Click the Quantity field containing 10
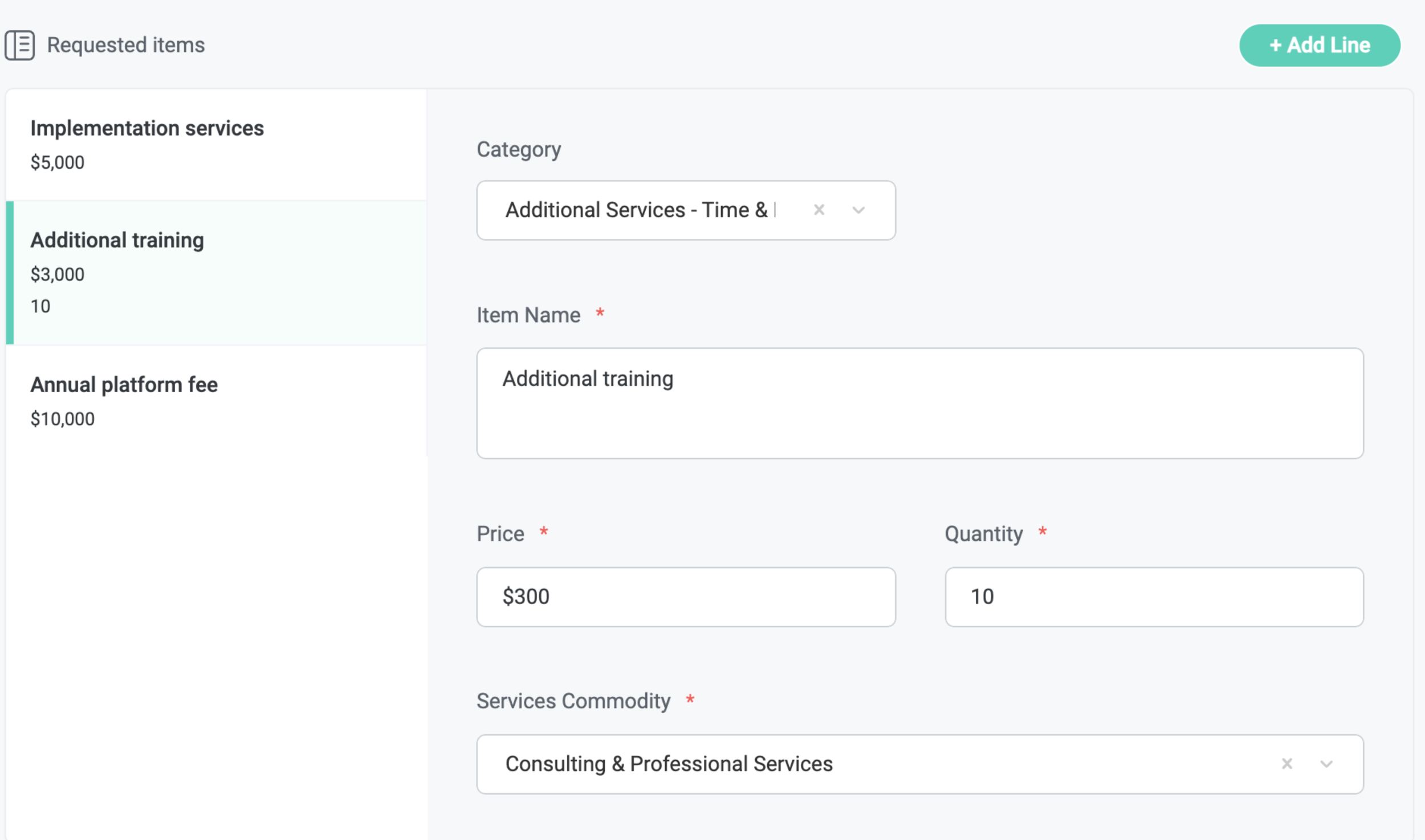This screenshot has height=840, width=1425. [x=1154, y=597]
